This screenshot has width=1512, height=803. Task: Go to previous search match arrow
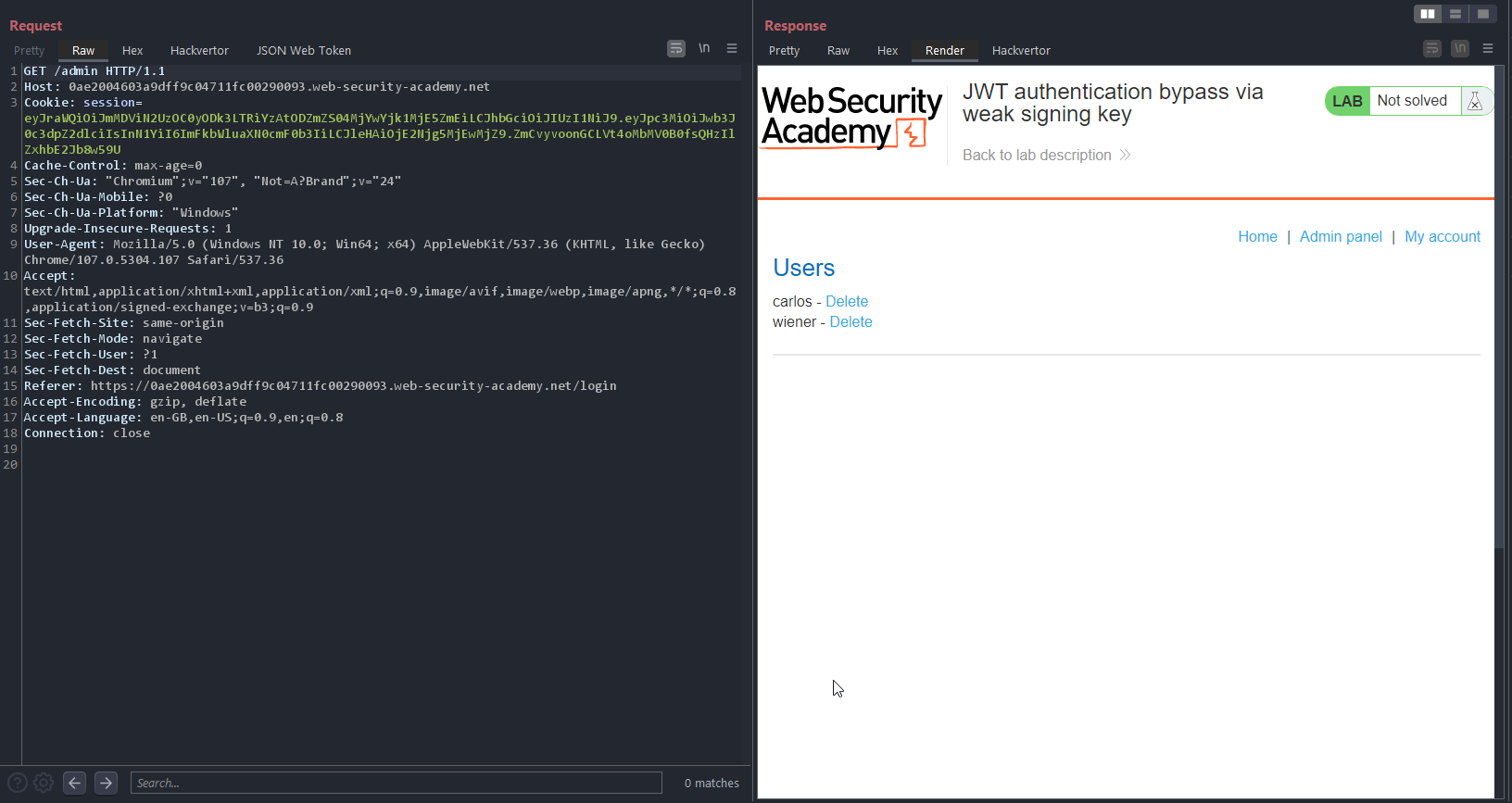pos(75,783)
